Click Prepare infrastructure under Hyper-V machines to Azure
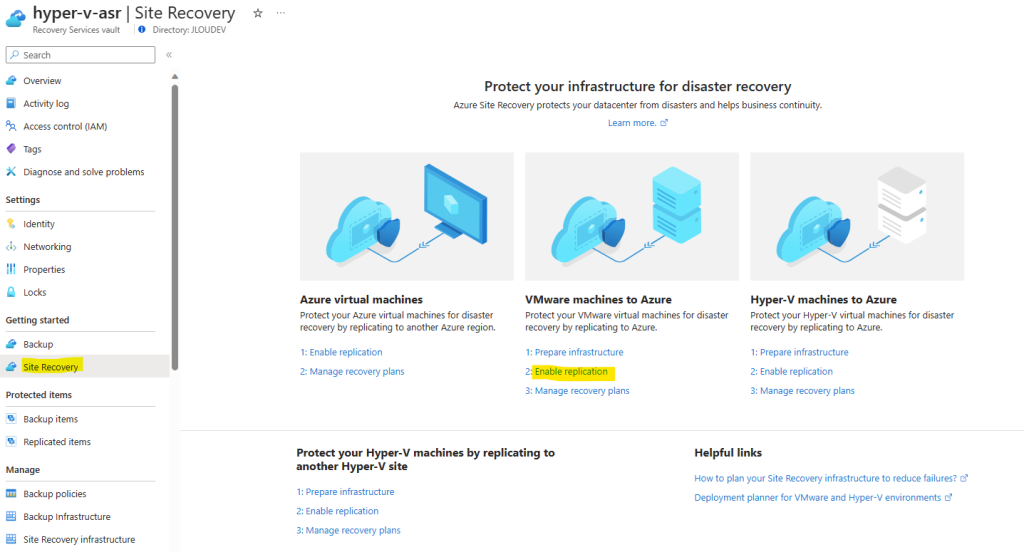Viewport: 1024px width, 552px height. point(804,352)
